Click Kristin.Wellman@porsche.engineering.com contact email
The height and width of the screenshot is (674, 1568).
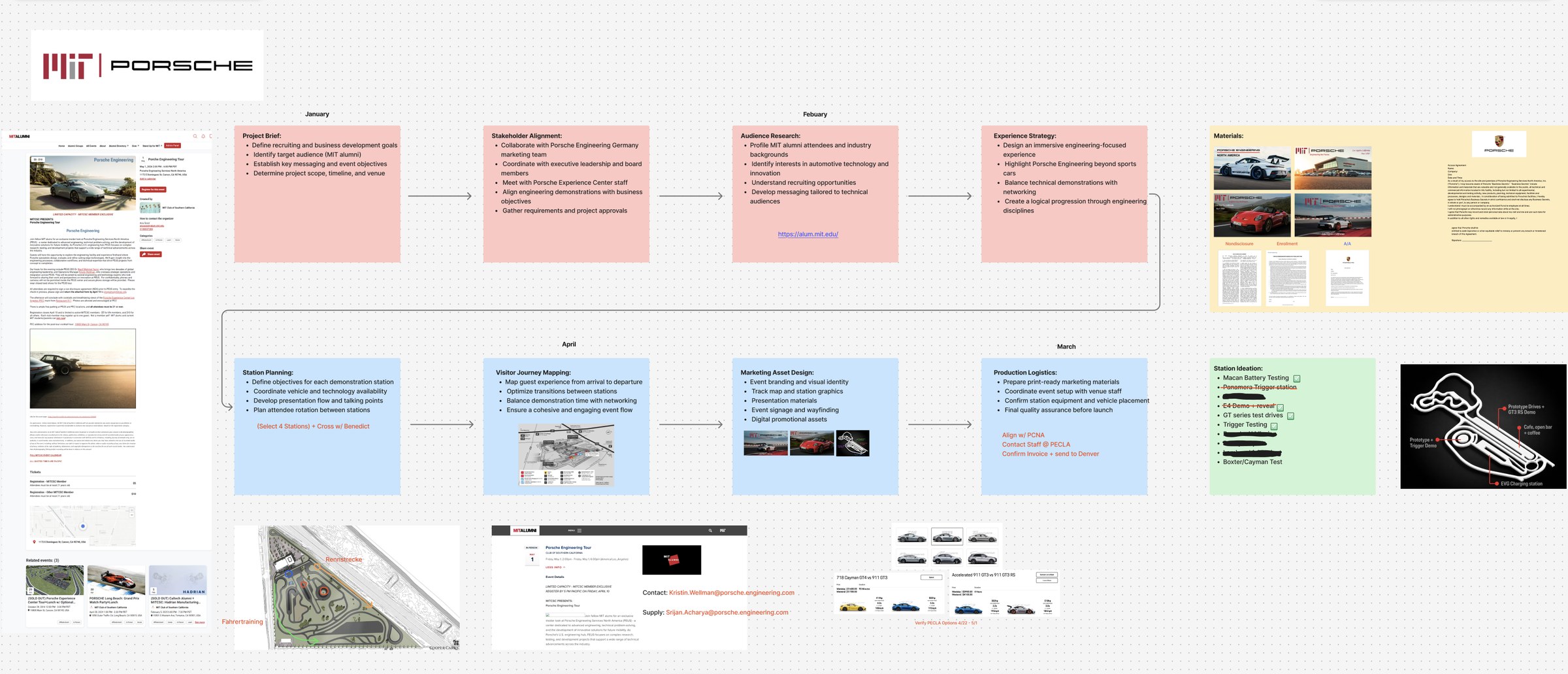[731, 593]
